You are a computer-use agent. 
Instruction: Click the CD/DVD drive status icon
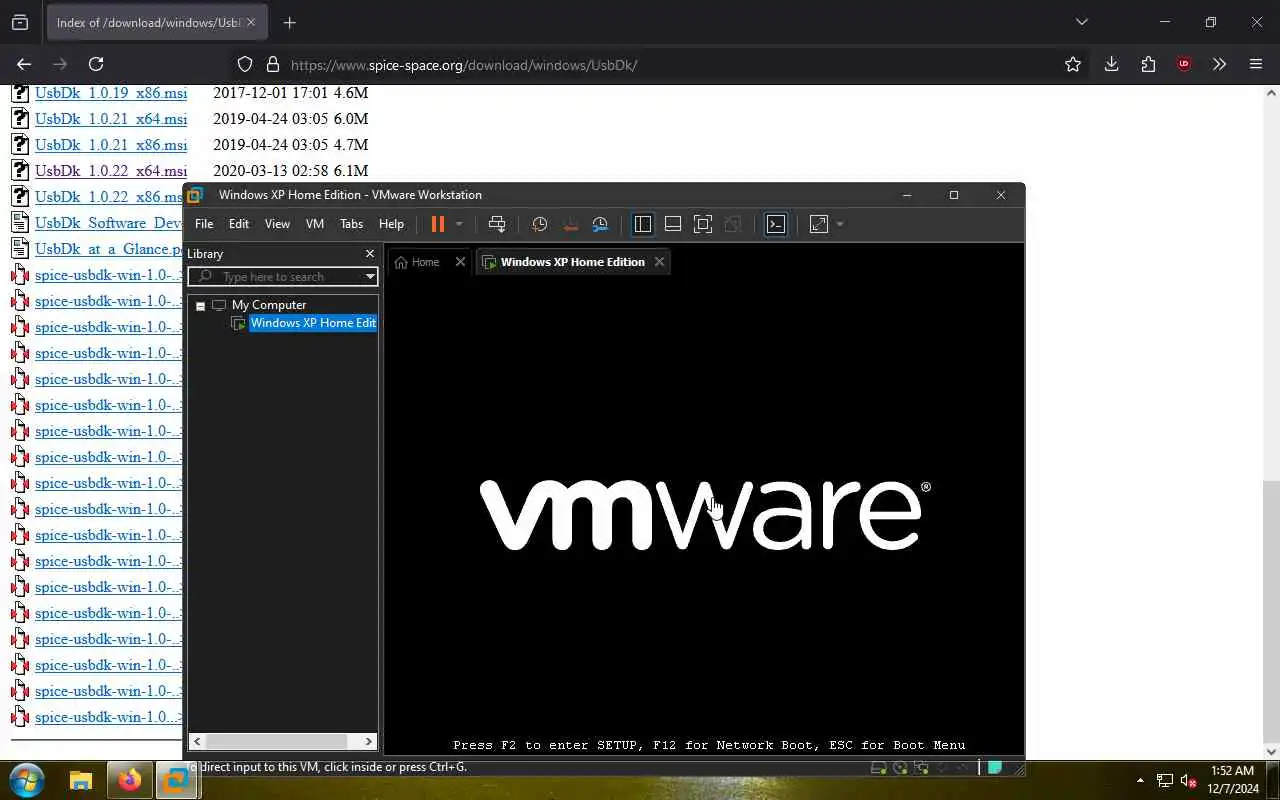[900, 768]
